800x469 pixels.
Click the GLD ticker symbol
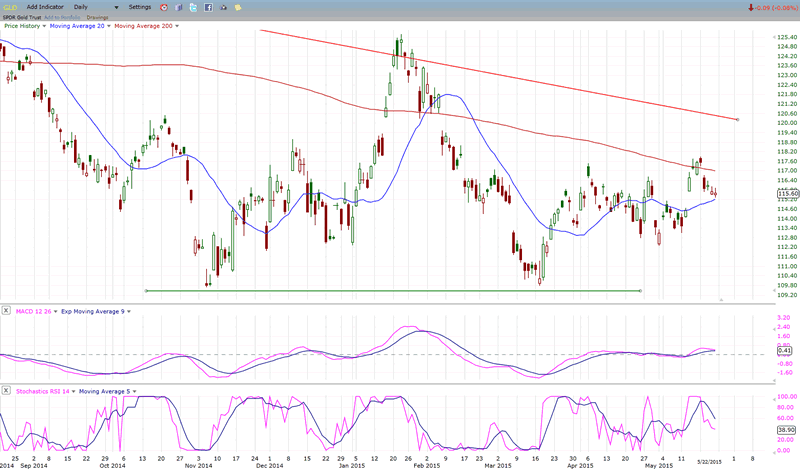click(x=10, y=7)
